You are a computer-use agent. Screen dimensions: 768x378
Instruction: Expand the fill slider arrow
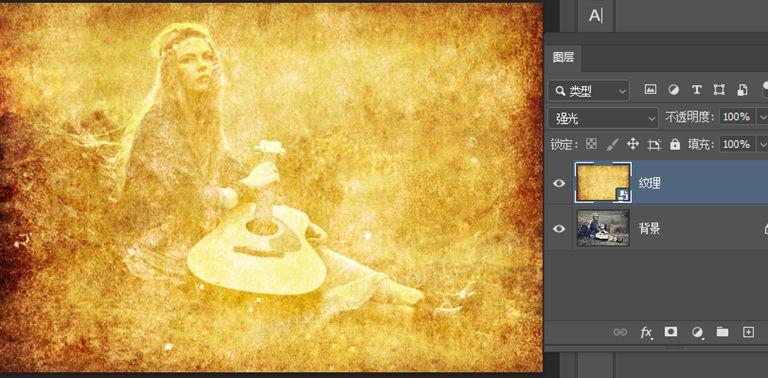tap(762, 144)
